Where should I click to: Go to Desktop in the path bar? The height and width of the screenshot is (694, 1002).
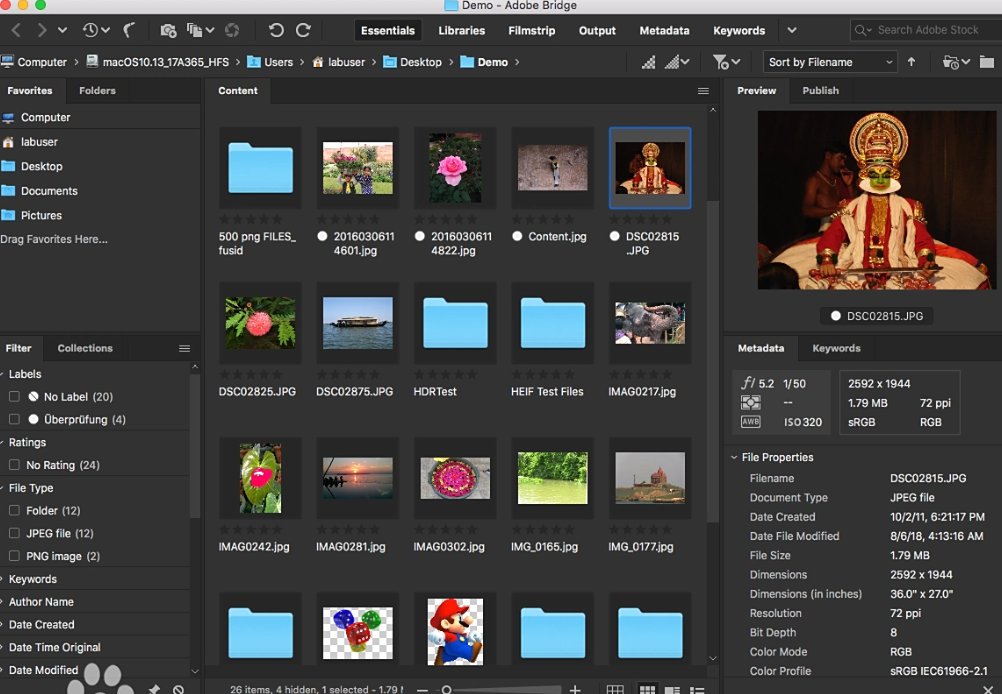(x=420, y=62)
